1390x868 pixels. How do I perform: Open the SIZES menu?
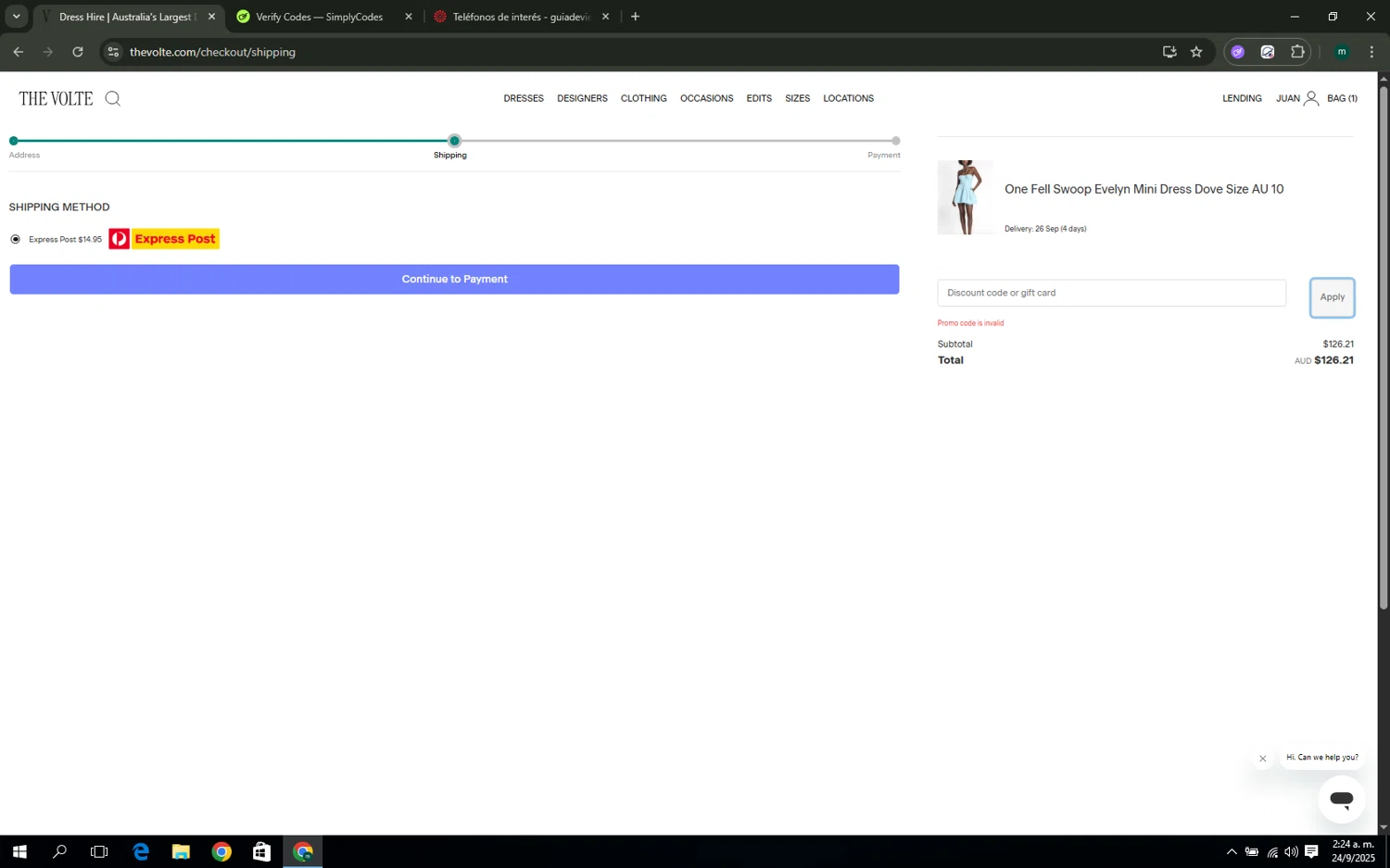[x=797, y=98]
